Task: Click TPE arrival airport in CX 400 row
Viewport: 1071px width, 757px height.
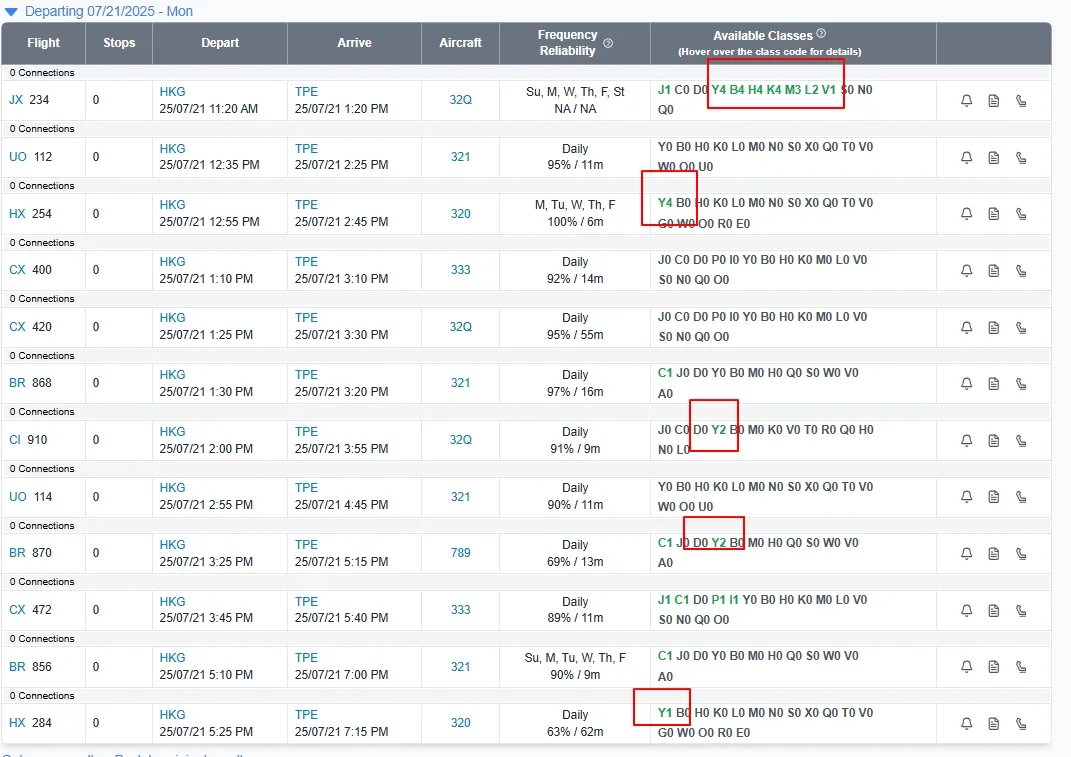Action: click(306, 262)
